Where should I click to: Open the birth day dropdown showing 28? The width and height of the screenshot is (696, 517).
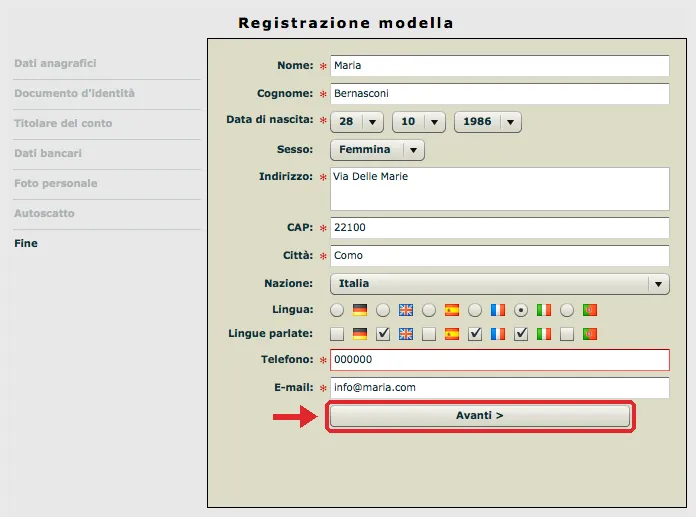click(357, 122)
